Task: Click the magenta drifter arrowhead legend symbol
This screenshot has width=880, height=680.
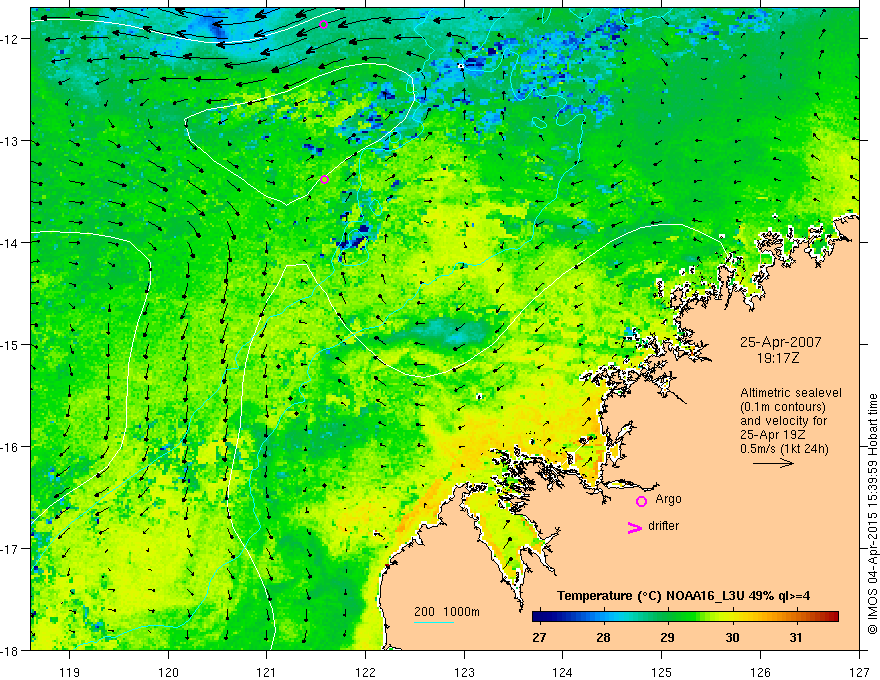Action: [634, 527]
